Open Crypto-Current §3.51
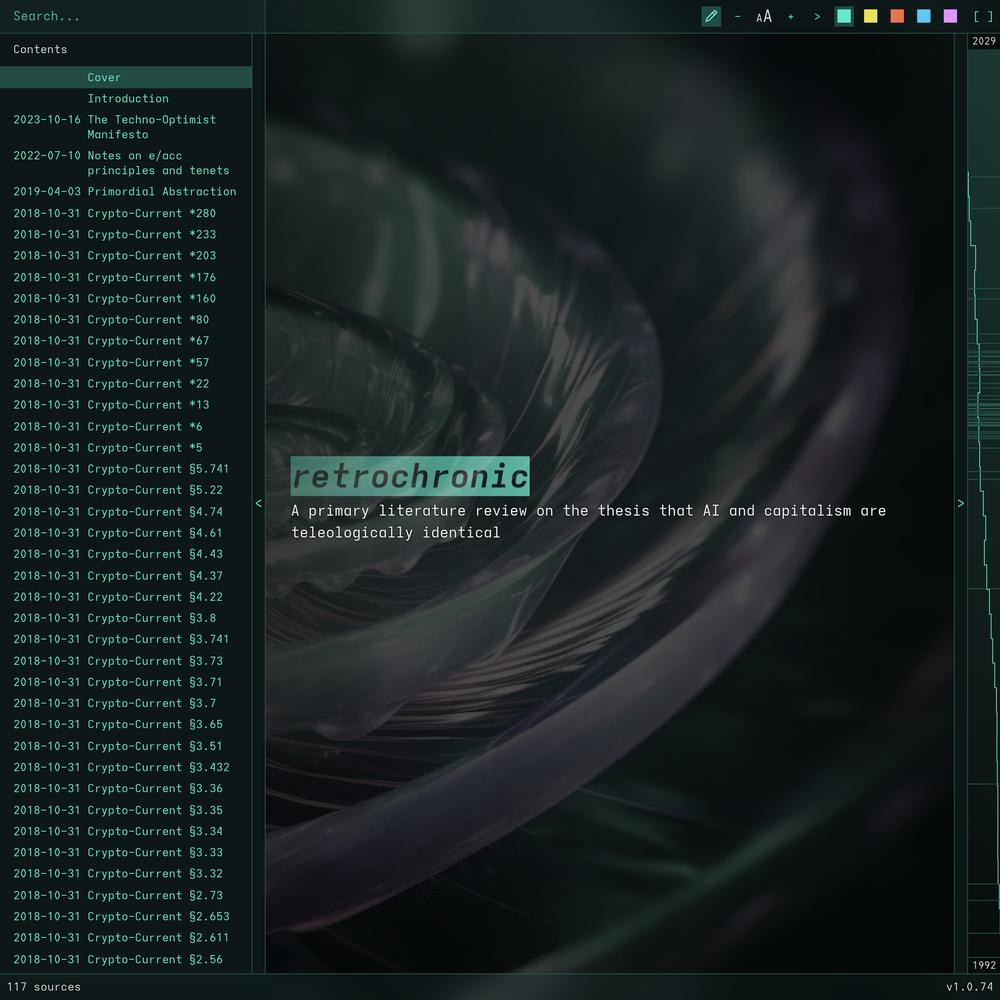This screenshot has width=1000, height=1000. coord(126,746)
